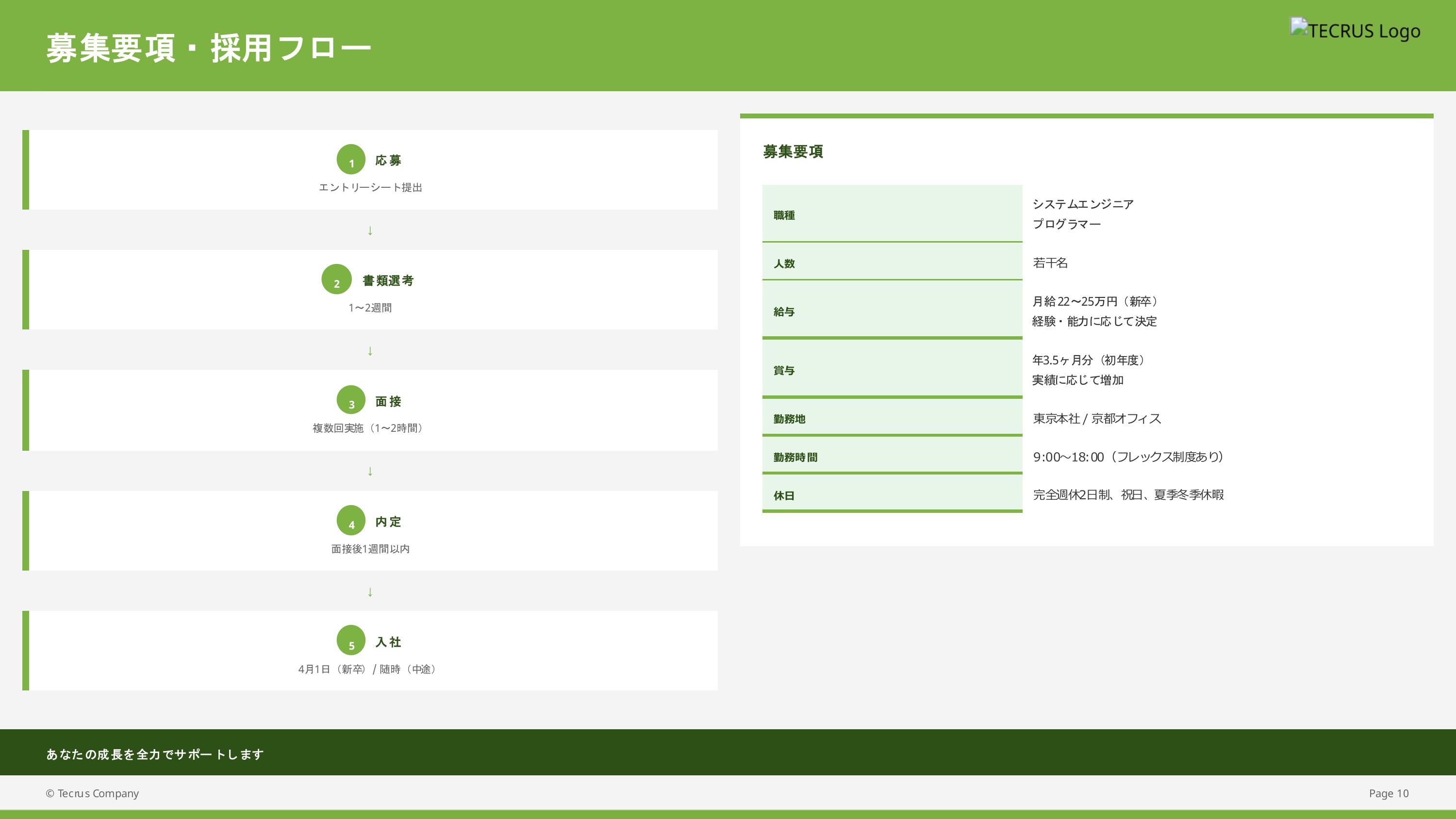Image resolution: width=1456 pixels, height=819 pixels.
Task: Click the step 2 circle for 書類選考
Action: click(x=336, y=279)
